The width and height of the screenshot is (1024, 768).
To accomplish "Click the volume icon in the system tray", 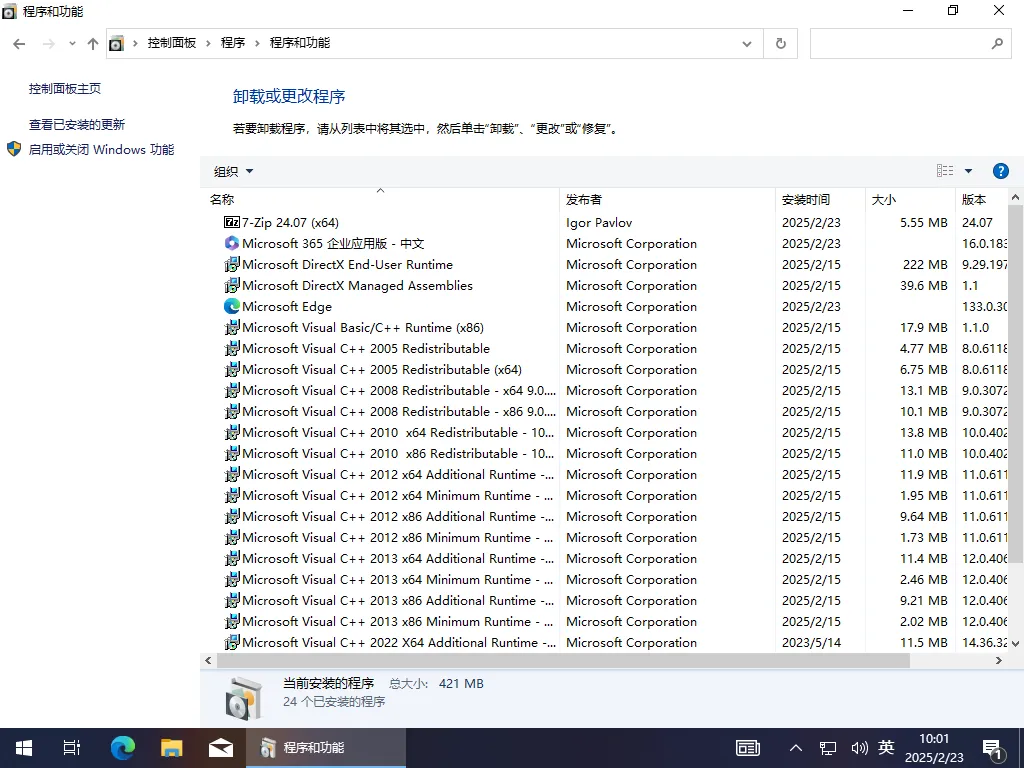I will click(859, 747).
